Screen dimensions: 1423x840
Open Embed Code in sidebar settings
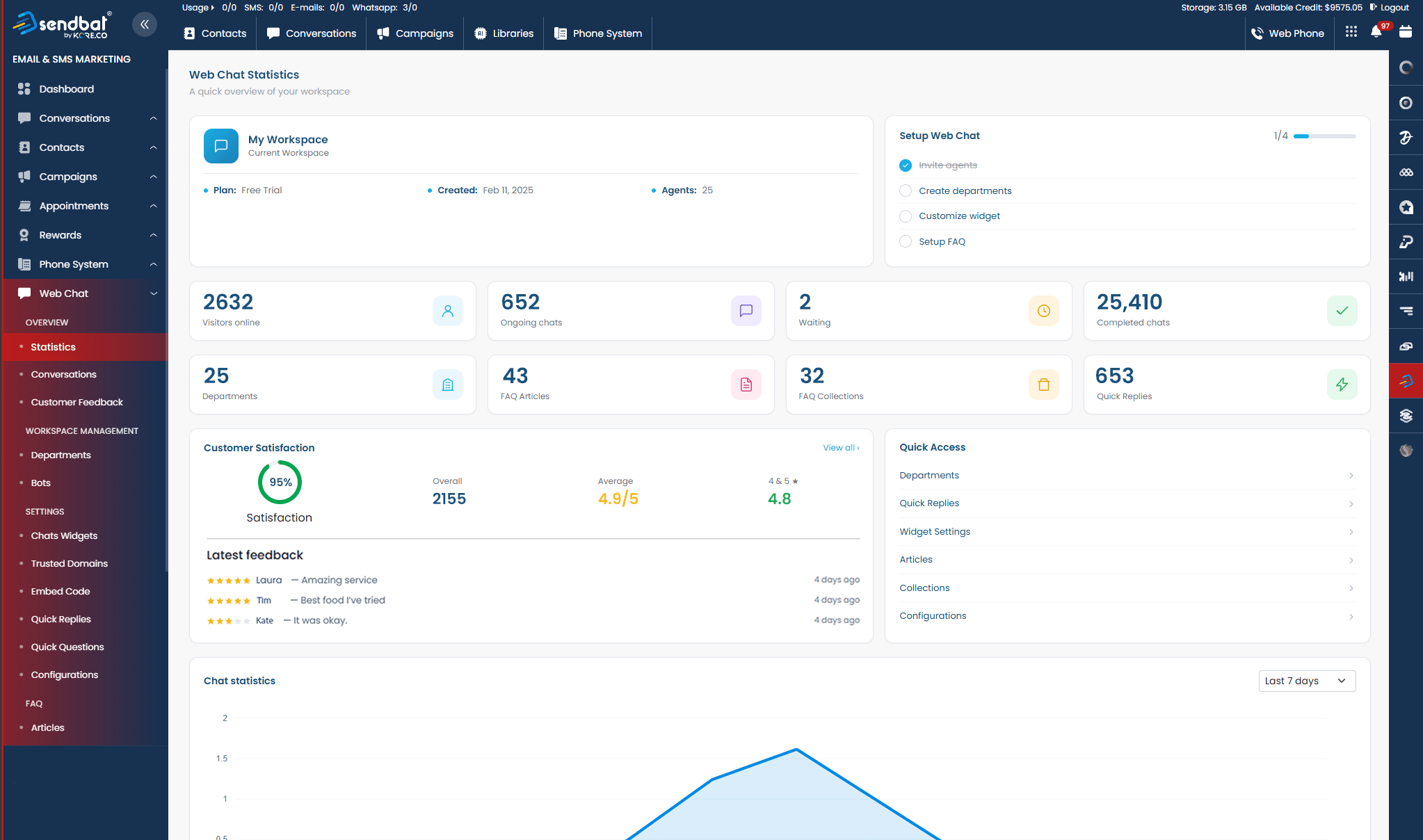[x=61, y=592]
